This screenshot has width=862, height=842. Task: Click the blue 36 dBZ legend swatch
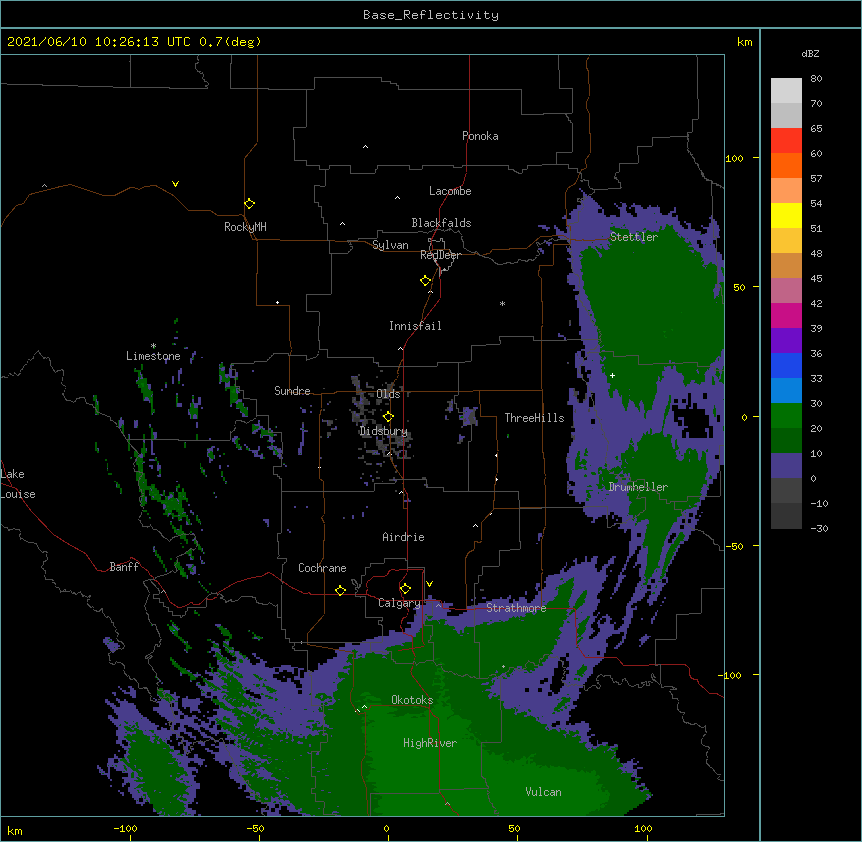[x=786, y=365]
